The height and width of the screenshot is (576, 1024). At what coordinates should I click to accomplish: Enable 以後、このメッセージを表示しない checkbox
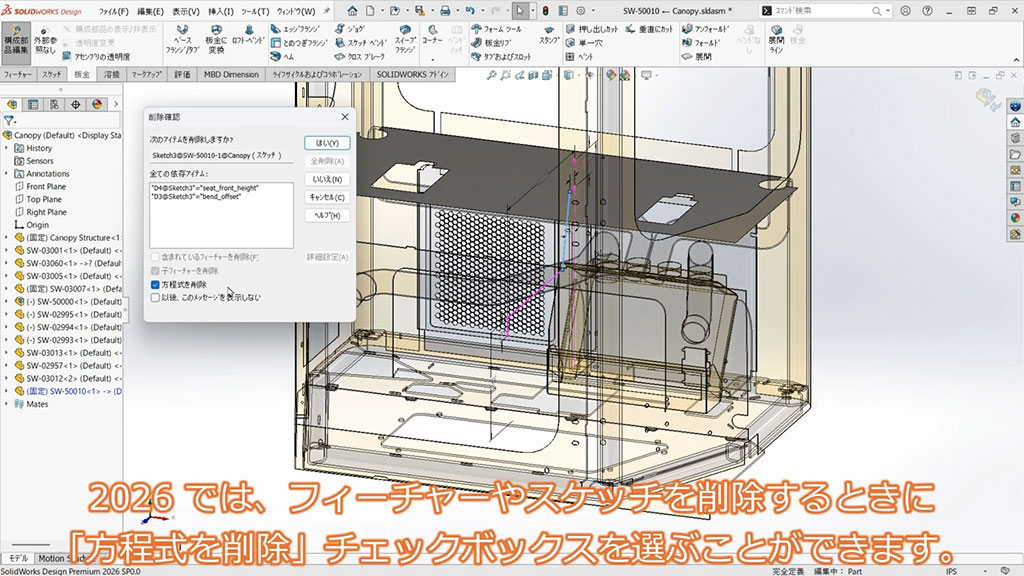point(154,297)
